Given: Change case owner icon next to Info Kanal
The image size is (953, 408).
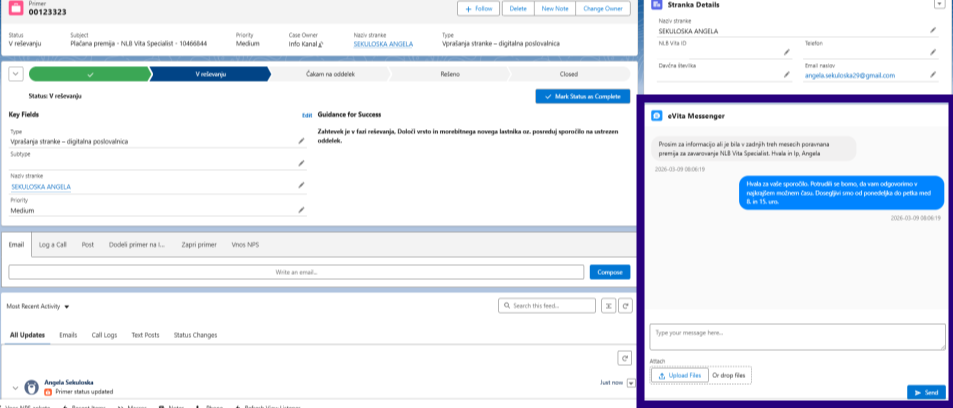Looking at the screenshot, I should tap(320, 44).
